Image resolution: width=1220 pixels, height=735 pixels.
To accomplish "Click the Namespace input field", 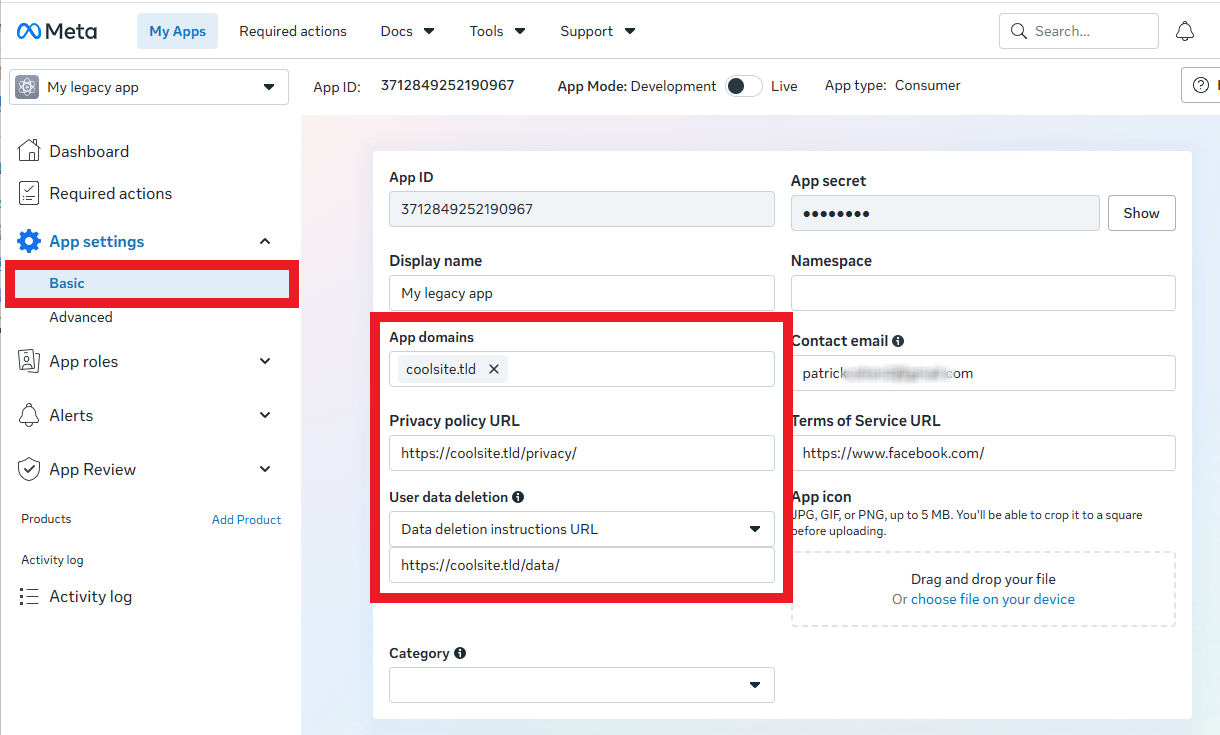I will point(983,293).
